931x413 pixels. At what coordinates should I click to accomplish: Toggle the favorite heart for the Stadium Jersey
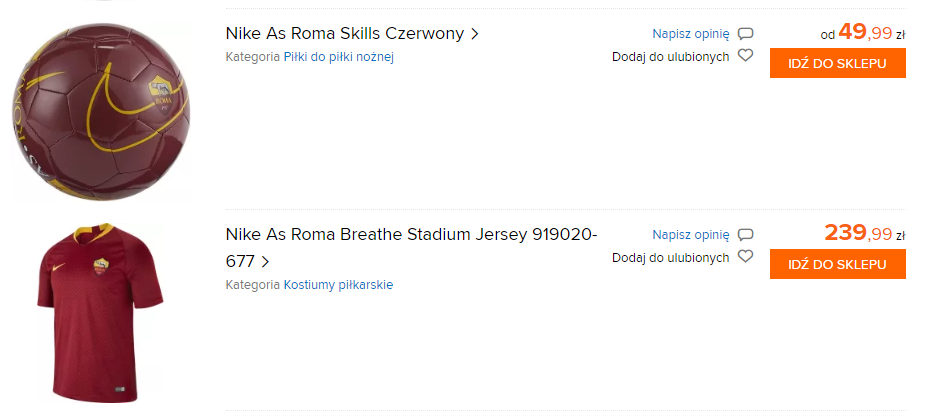pos(745,257)
